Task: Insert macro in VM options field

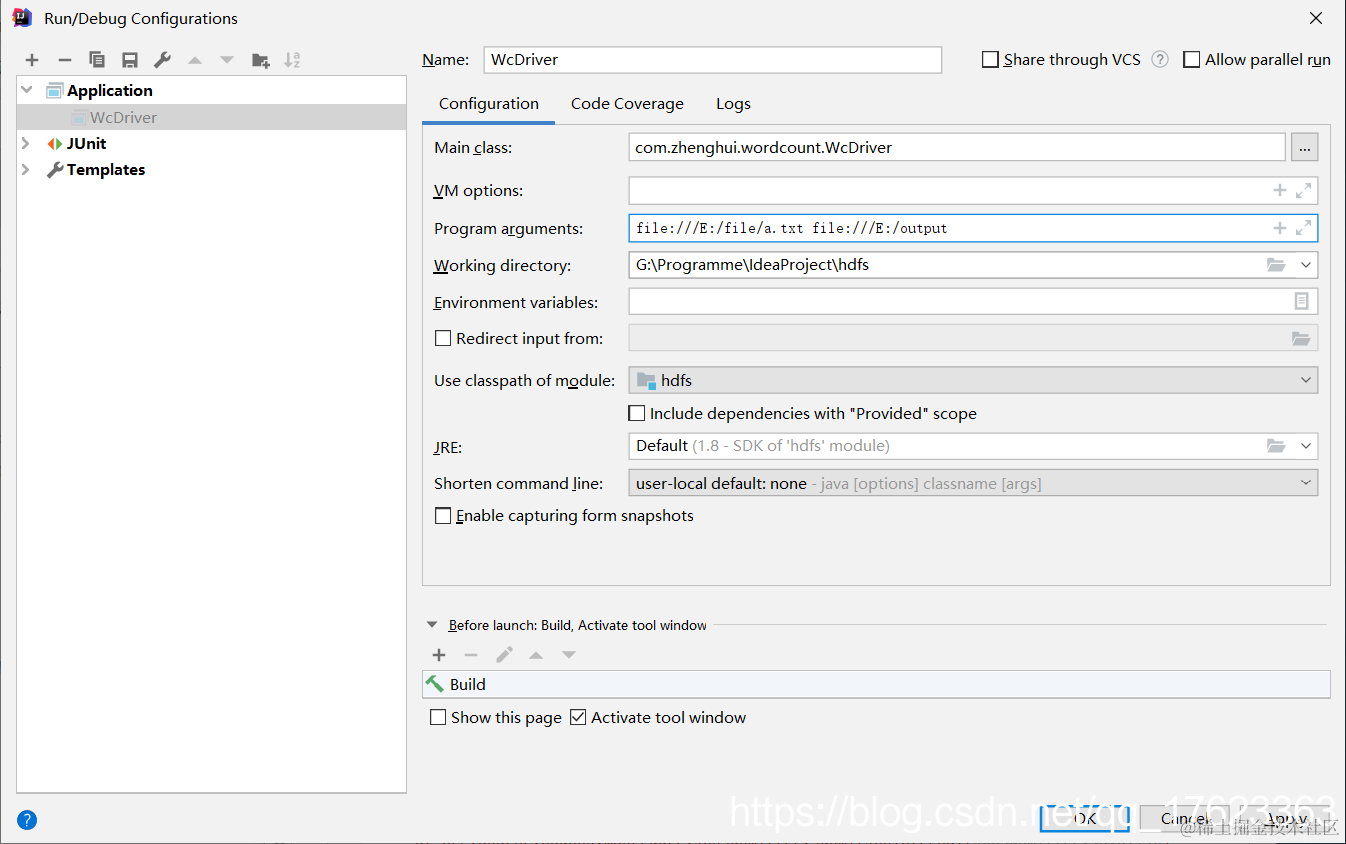Action: [x=1280, y=190]
